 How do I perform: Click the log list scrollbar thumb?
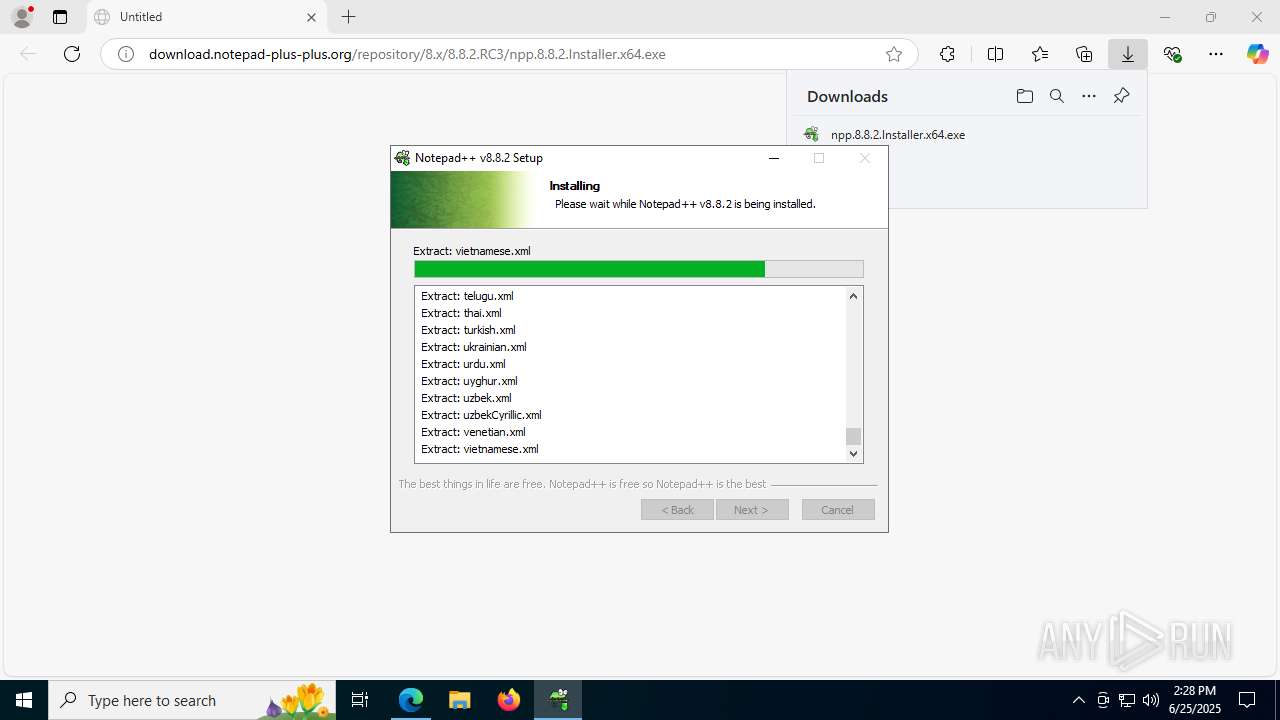click(x=853, y=436)
